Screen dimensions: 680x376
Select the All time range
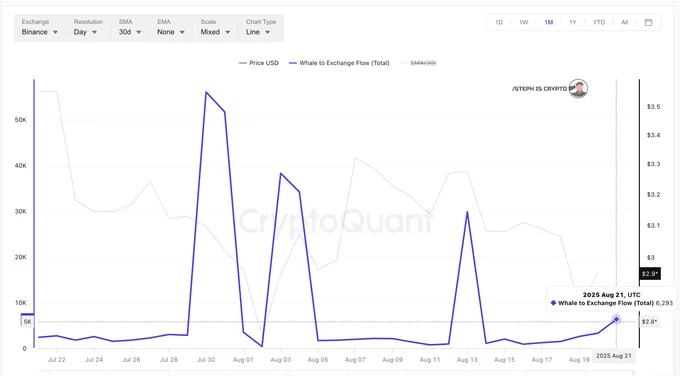624,22
